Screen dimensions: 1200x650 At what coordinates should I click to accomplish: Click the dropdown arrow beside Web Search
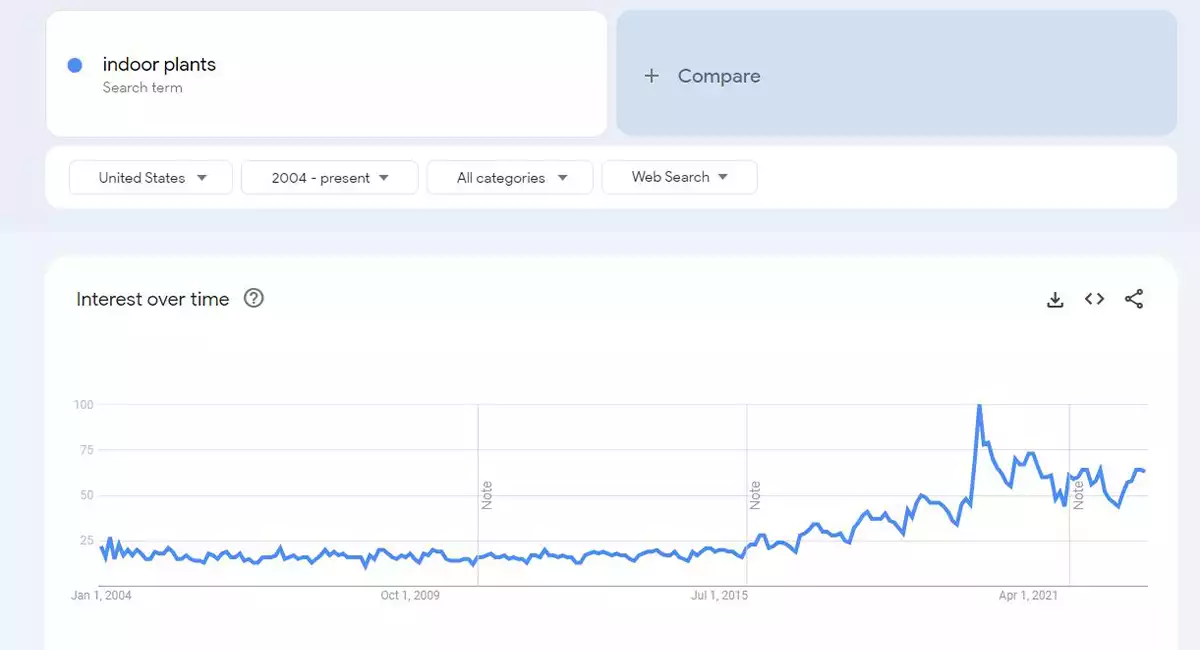(723, 177)
